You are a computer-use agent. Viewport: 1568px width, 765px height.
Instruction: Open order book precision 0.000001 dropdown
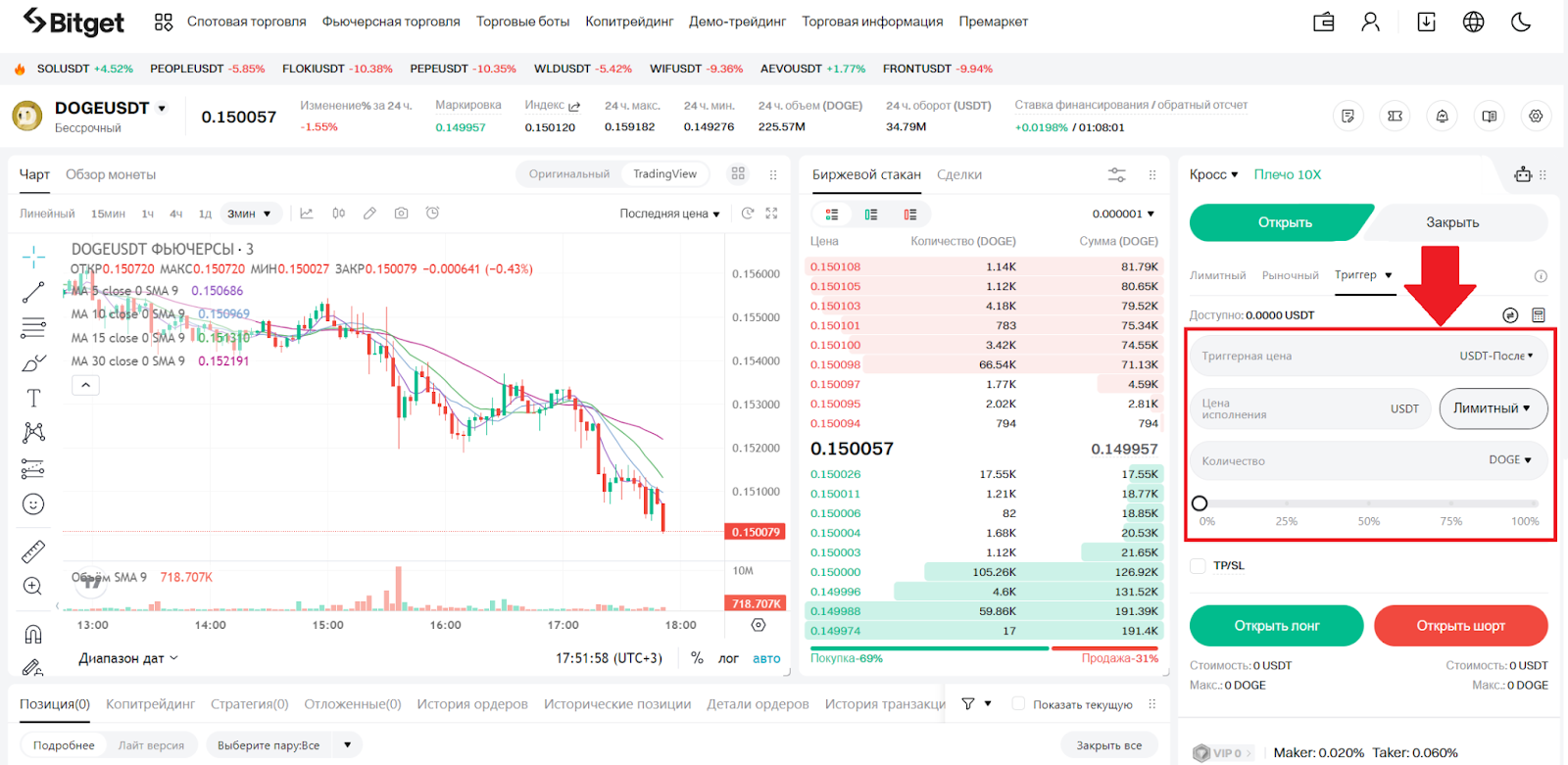[x=1123, y=214]
